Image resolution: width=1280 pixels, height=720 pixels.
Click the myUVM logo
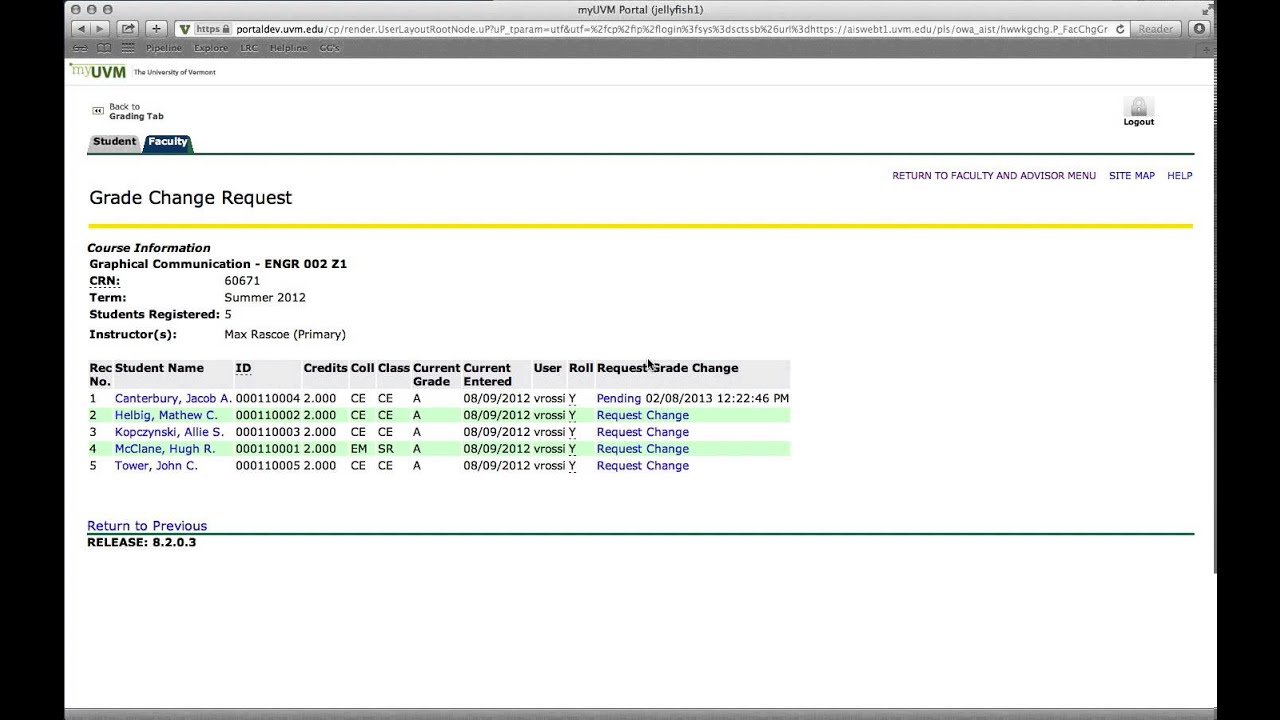tap(99, 70)
